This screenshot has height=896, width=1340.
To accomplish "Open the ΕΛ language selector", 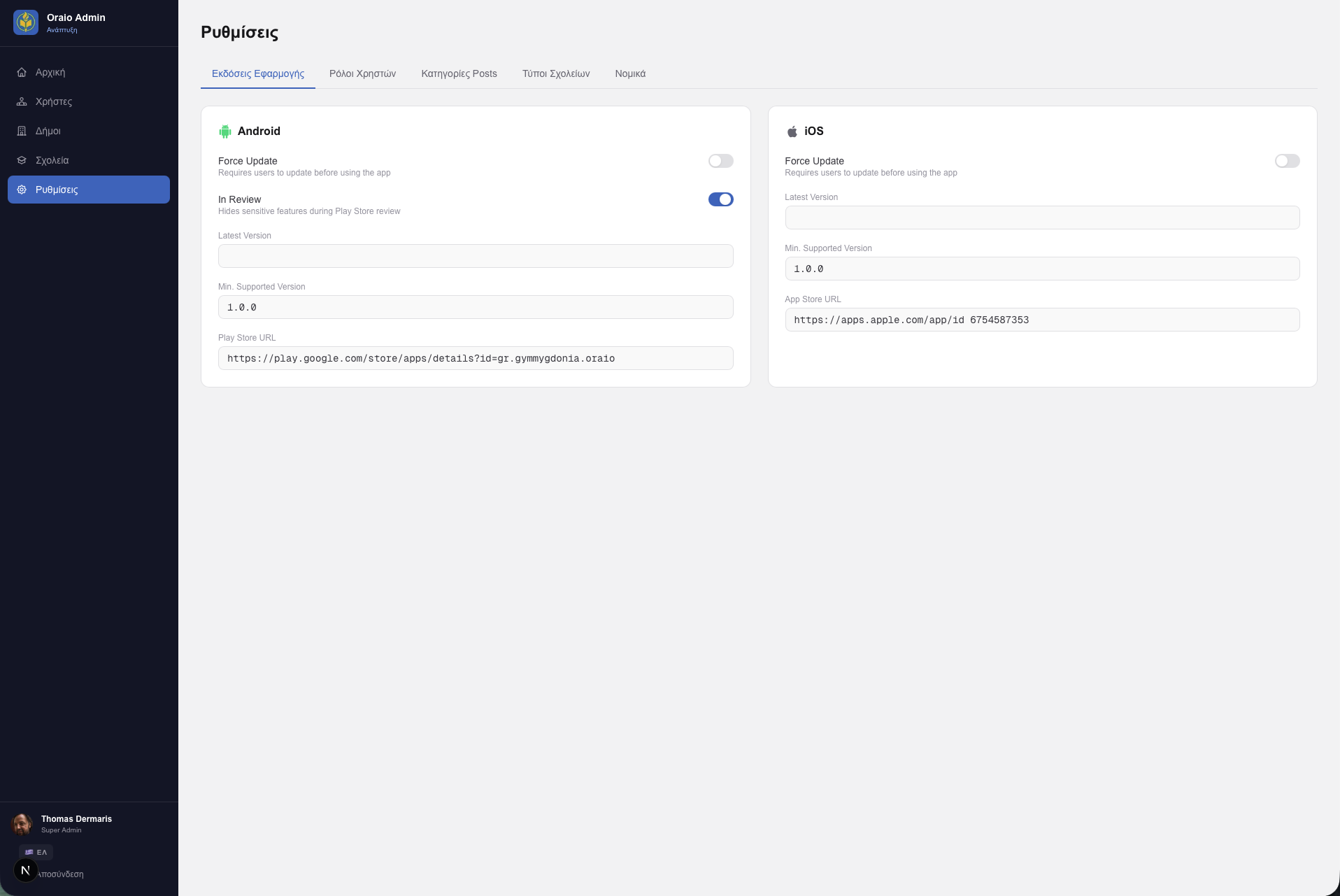I will (36, 852).
